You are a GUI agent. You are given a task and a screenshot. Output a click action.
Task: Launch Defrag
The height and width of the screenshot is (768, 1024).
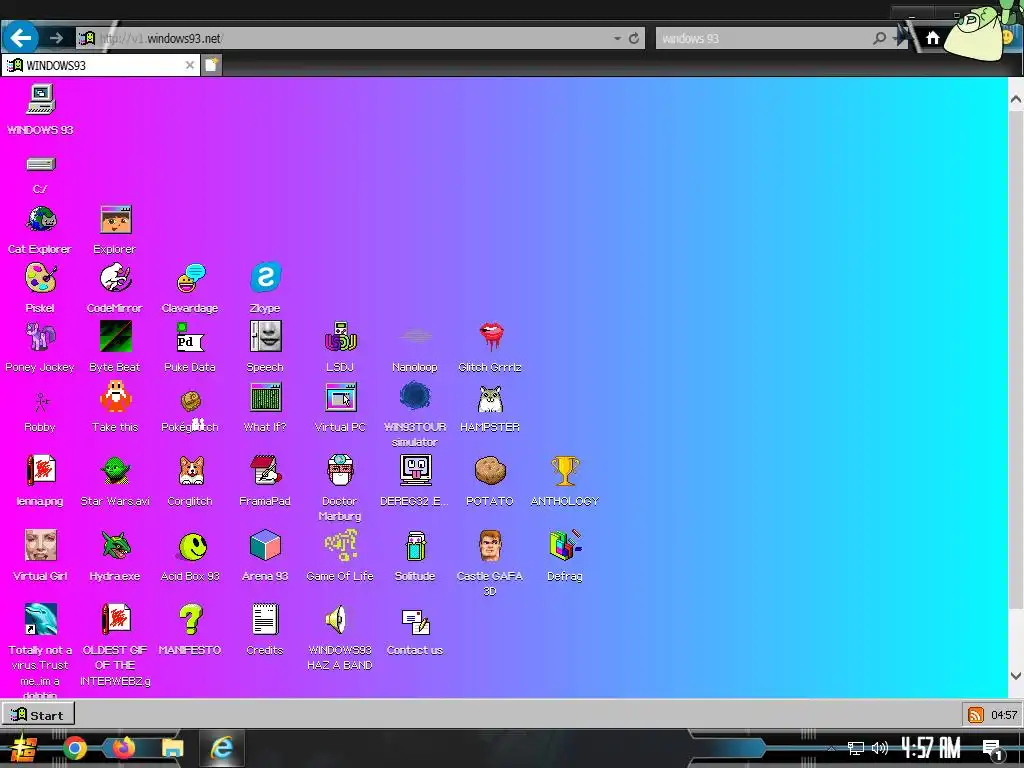tap(565, 545)
